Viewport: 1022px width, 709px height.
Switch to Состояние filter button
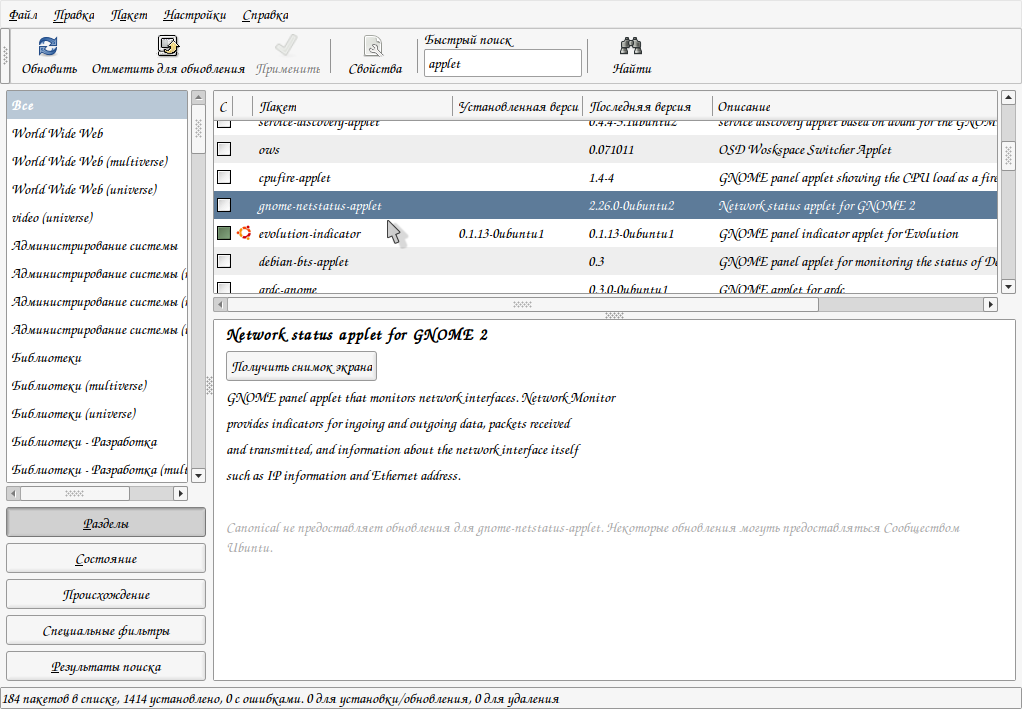click(x=106, y=559)
